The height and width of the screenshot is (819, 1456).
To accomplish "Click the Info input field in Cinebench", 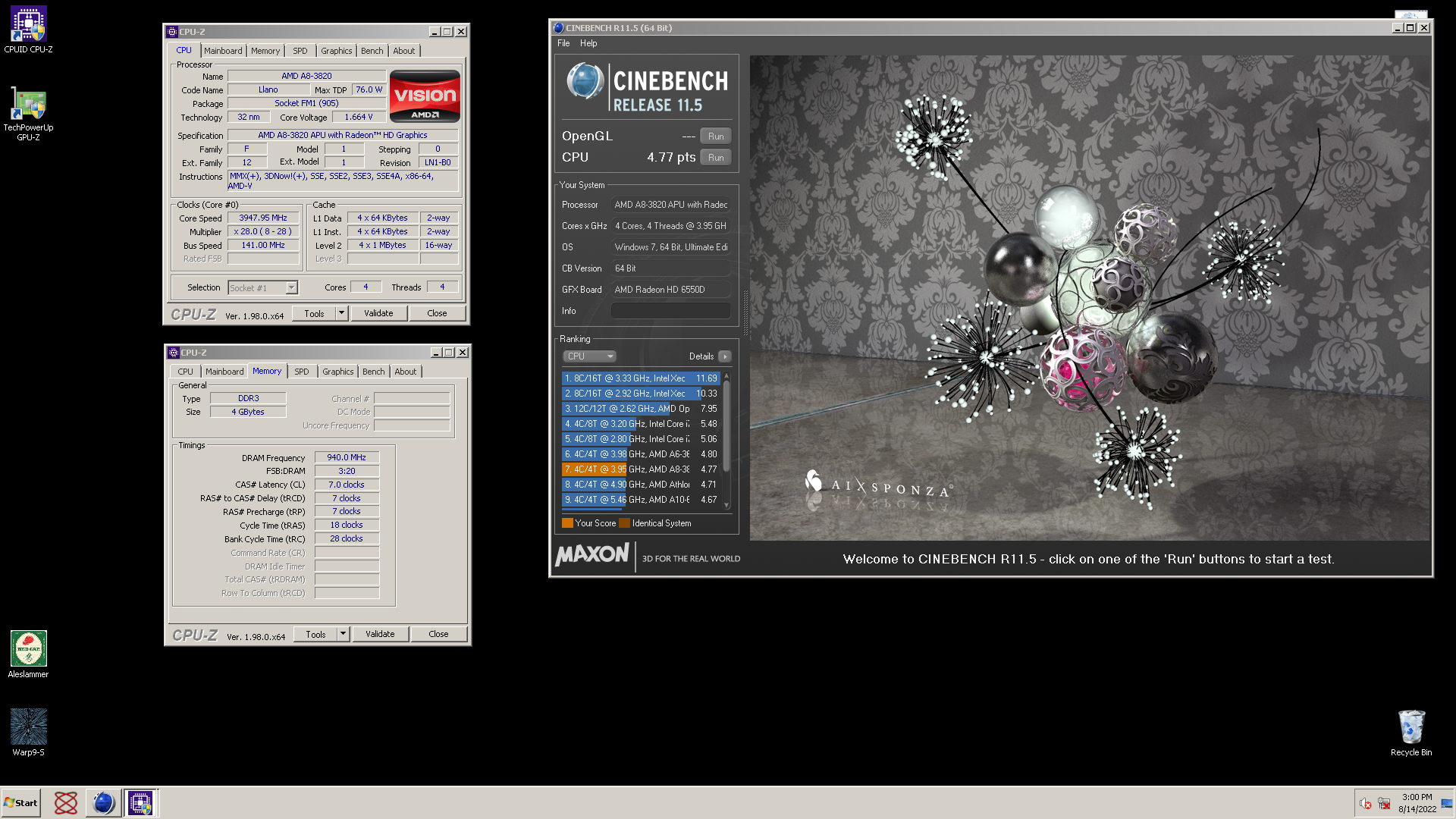I will tap(671, 311).
